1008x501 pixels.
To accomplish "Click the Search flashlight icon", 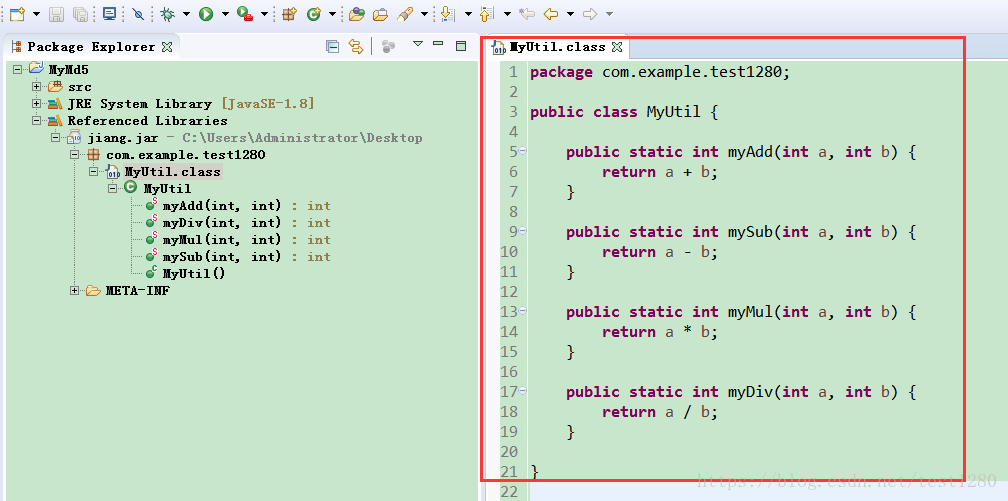I will click(x=405, y=14).
